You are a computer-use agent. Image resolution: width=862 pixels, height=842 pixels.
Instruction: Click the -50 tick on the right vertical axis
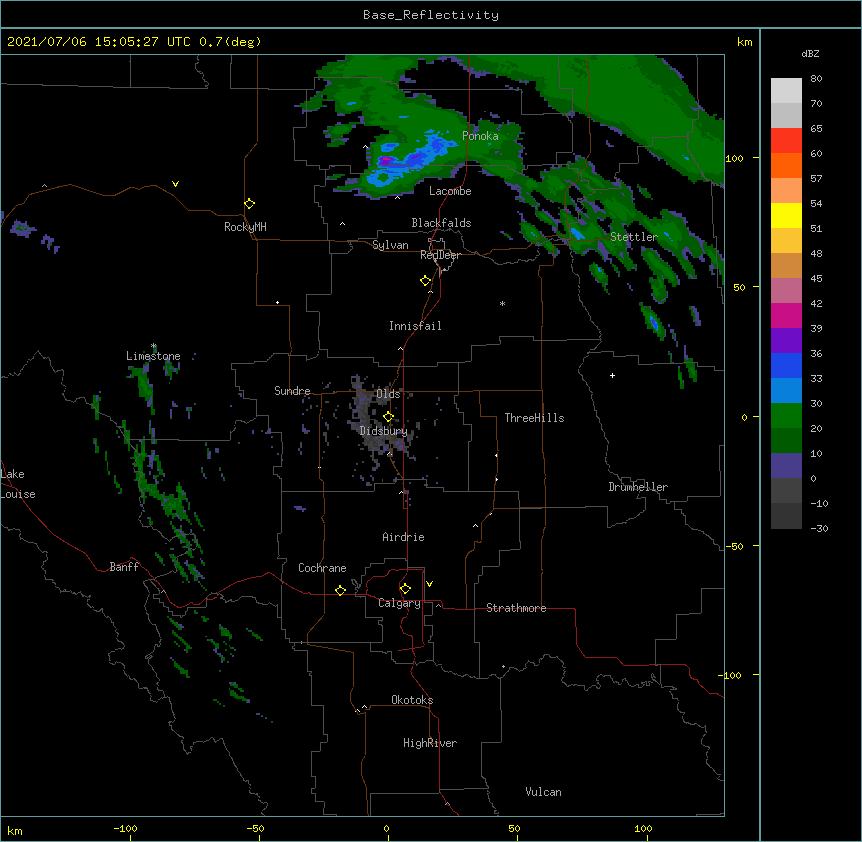734,546
